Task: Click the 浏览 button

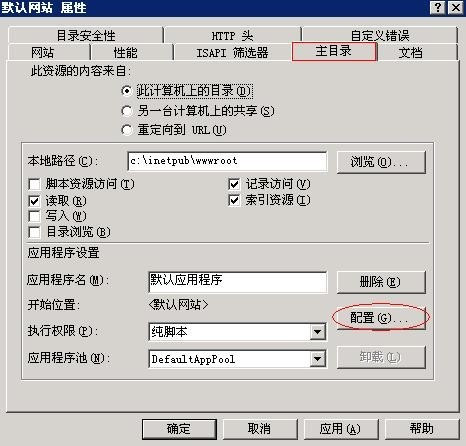Action: [381, 162]
